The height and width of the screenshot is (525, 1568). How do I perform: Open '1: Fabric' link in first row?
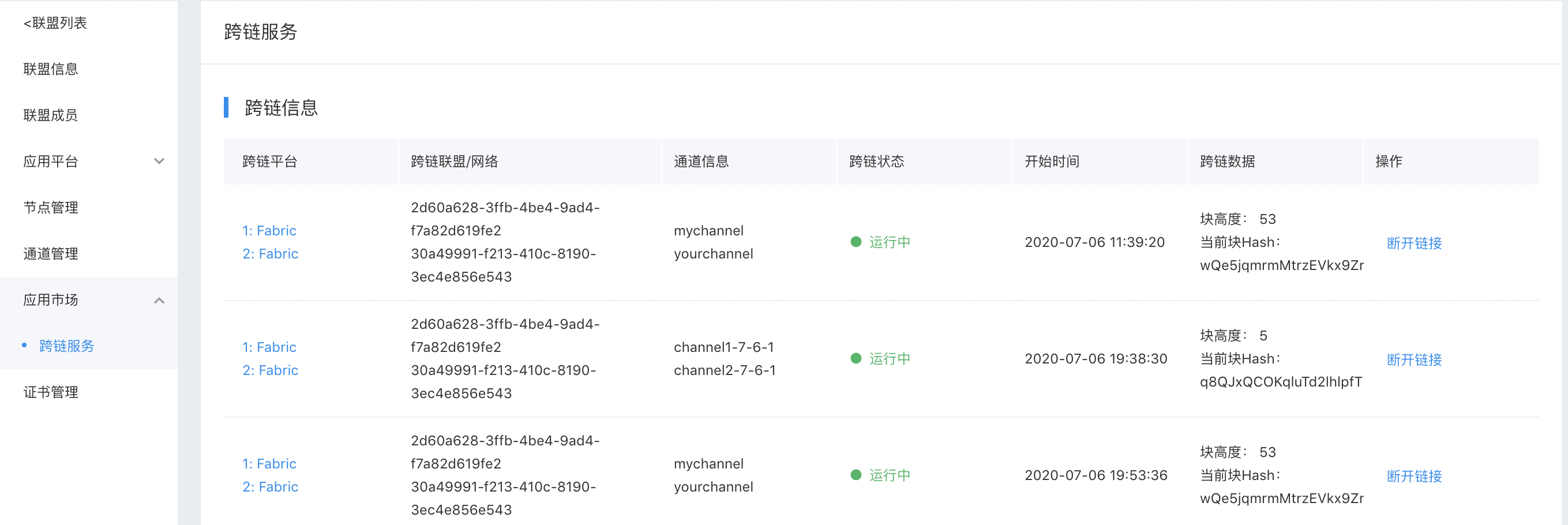(x=269, y=231)
